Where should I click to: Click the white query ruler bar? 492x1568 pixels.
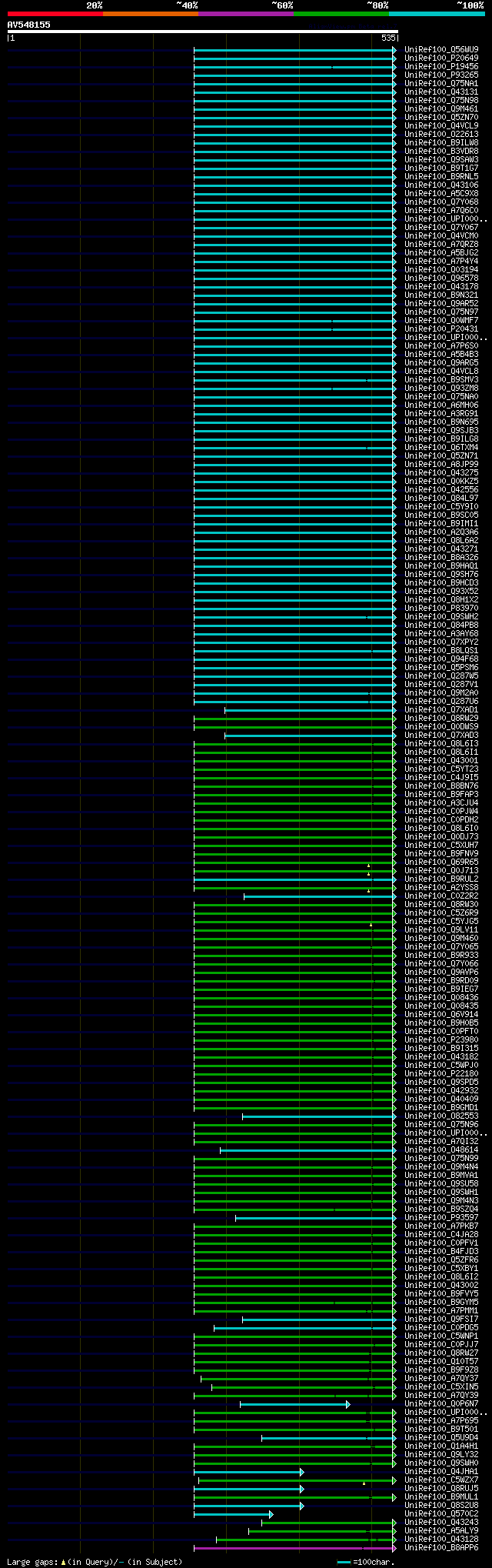[202, 32]
